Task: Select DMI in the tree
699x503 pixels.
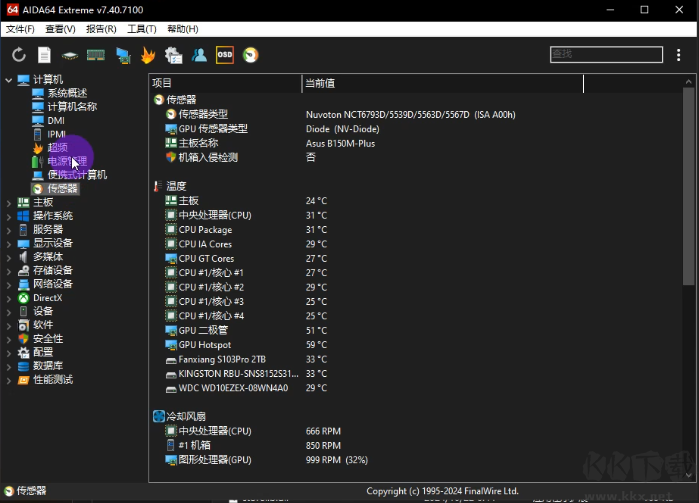Action: [x=56, y=120]
